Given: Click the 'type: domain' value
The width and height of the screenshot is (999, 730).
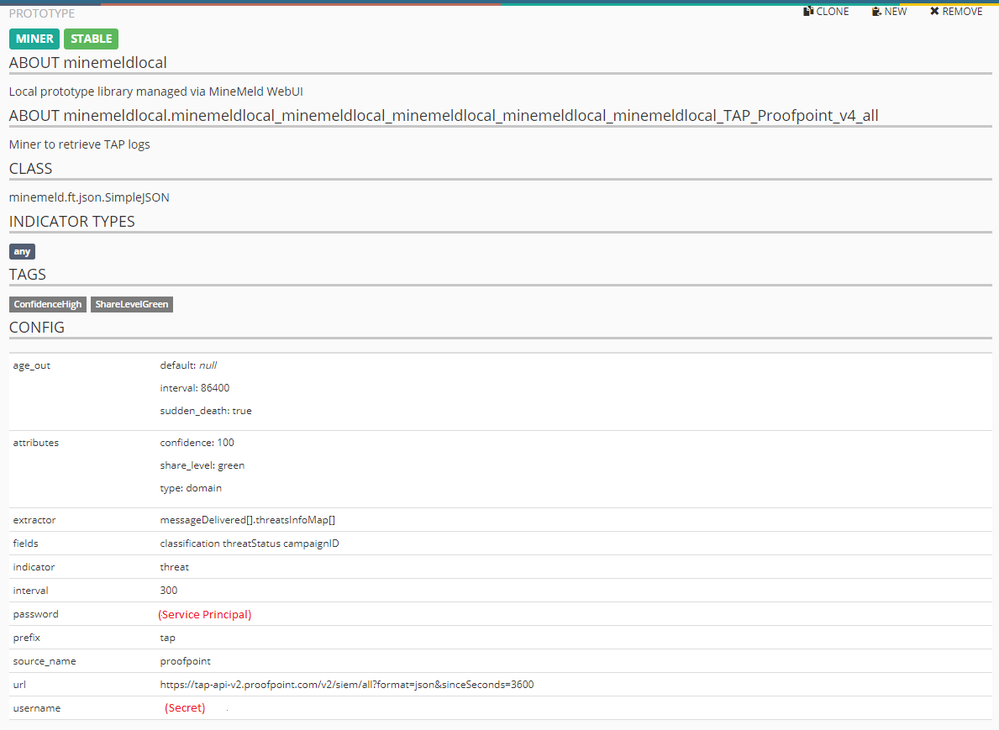Looking at the screenshot, I should (190, 488).
